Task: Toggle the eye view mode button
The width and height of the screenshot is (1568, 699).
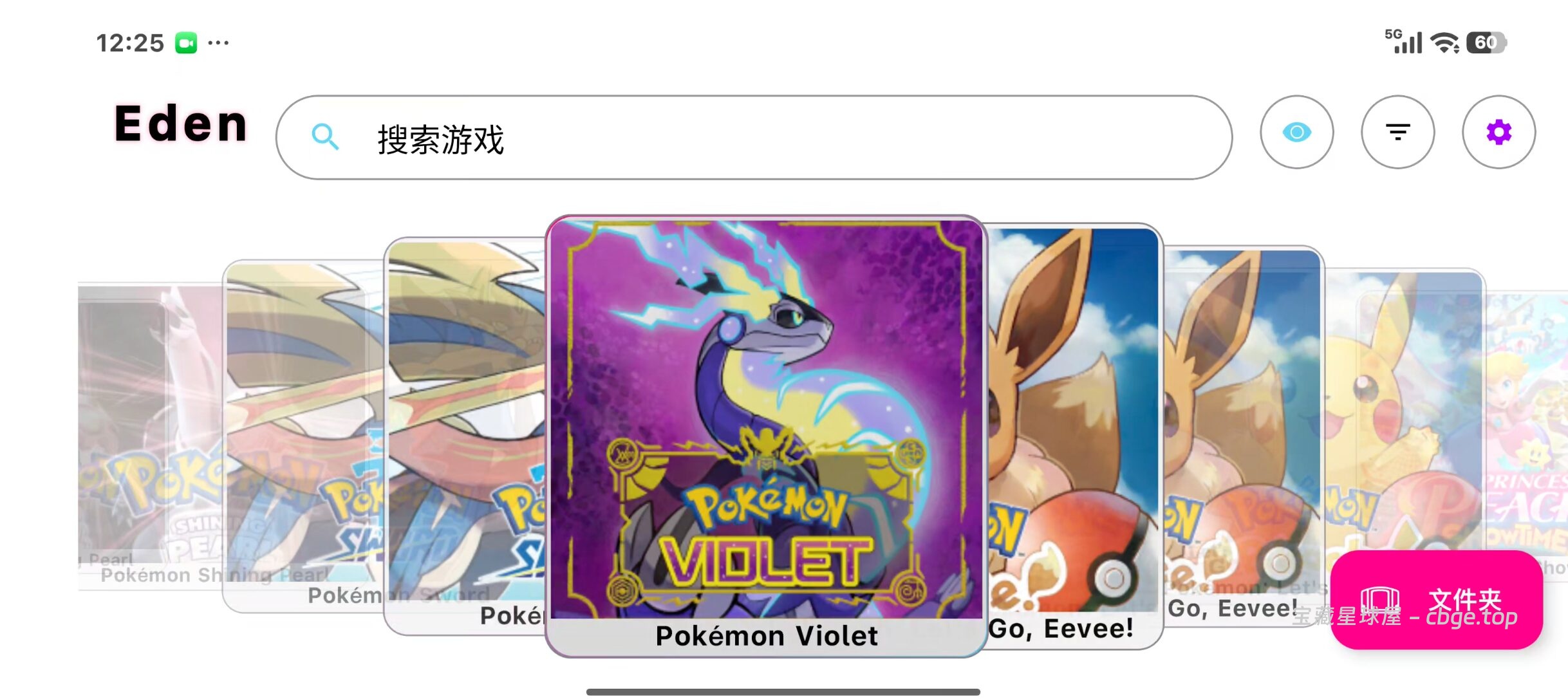Action: (x=1296, y=133)
